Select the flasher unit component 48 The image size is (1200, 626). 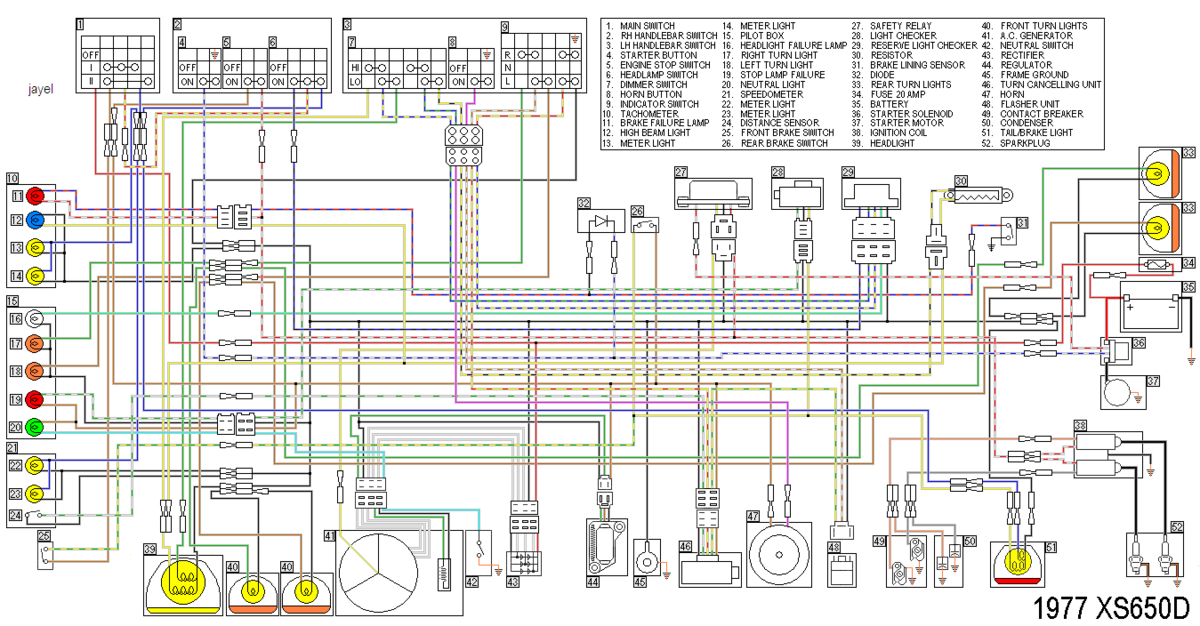point(842,569)
